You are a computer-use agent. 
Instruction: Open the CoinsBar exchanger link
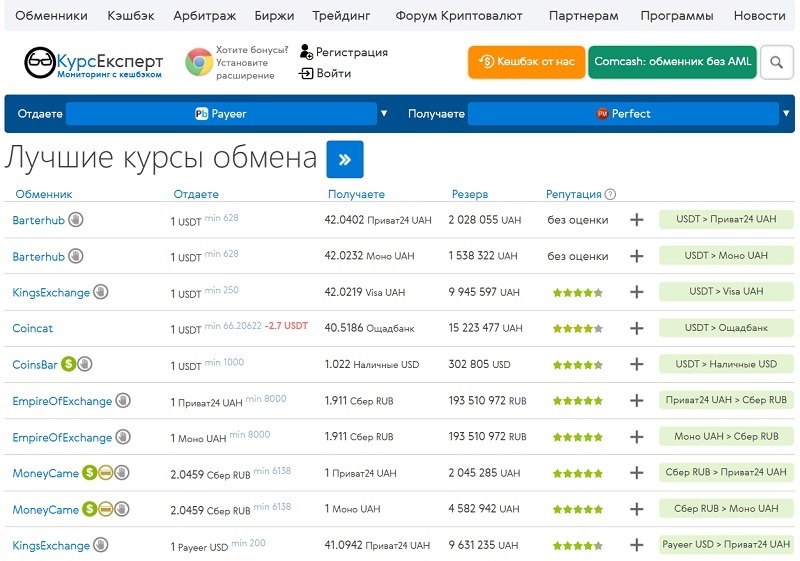click(x=35, y=365)
